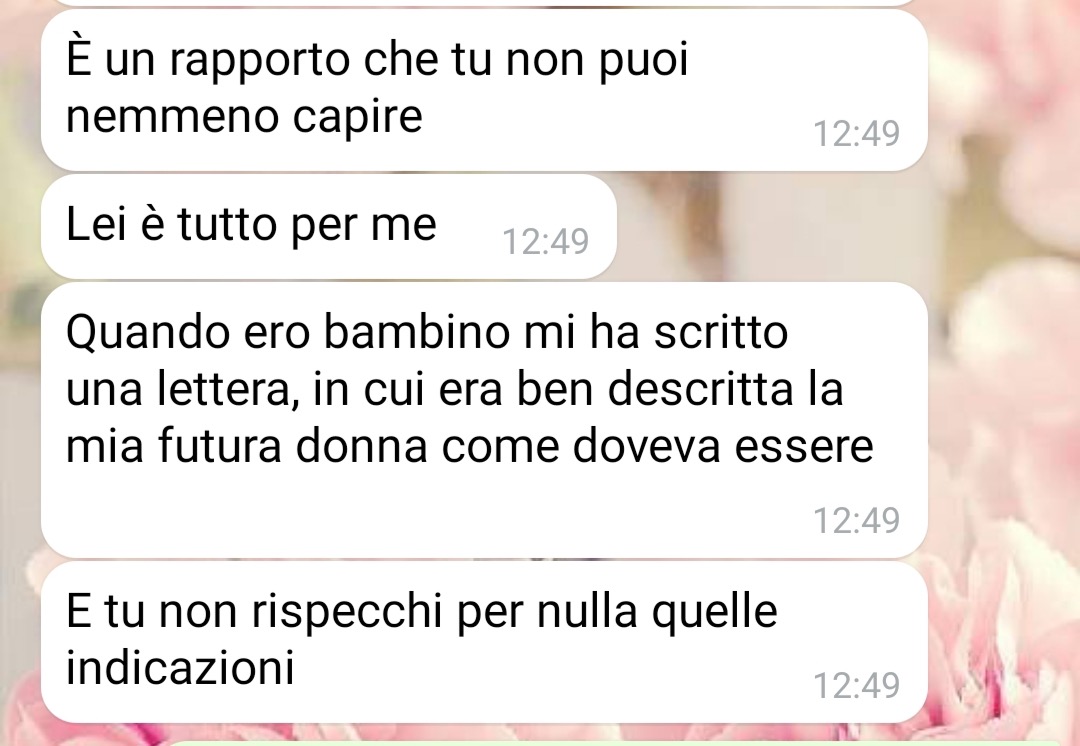The width and height of the screenshot is (1080, 746).
Task: Click the word "indicazioni"
Action: coord(180,667)
